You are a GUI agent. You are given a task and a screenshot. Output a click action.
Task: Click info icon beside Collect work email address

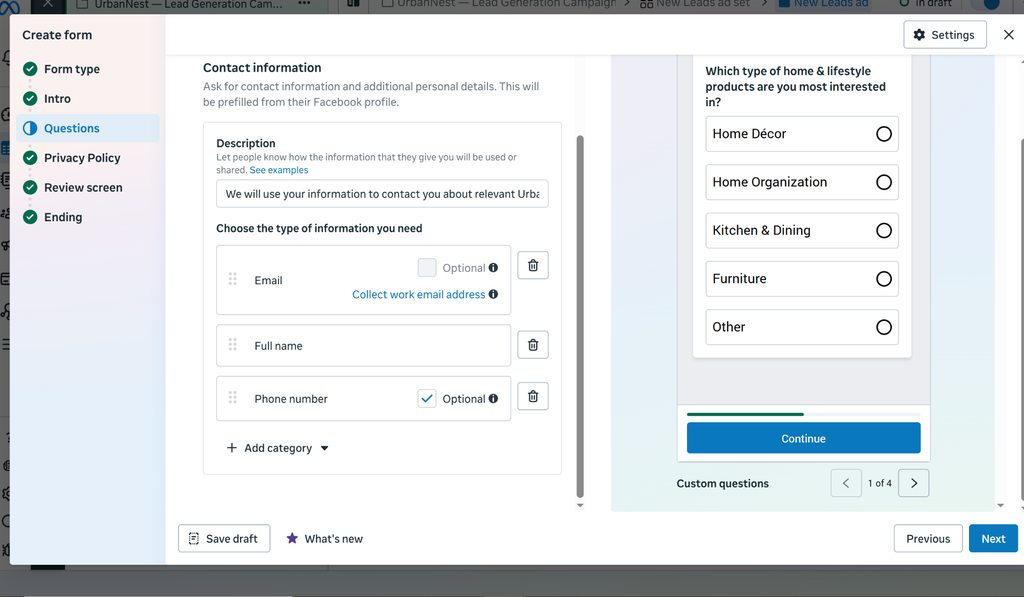493,294
